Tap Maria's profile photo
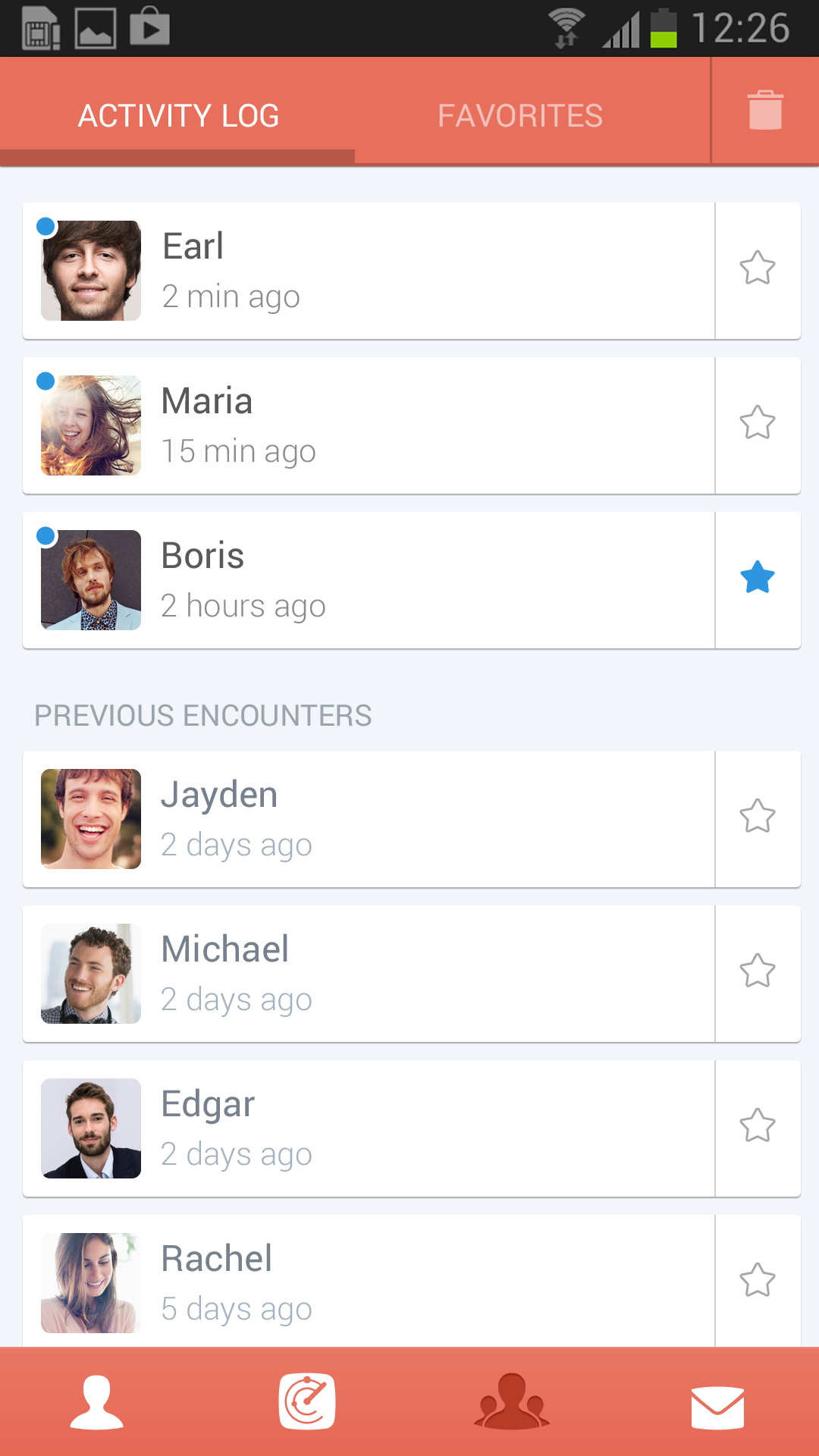Image resolution: width=819 pixels, height=1456 pixels. point(91,425)
